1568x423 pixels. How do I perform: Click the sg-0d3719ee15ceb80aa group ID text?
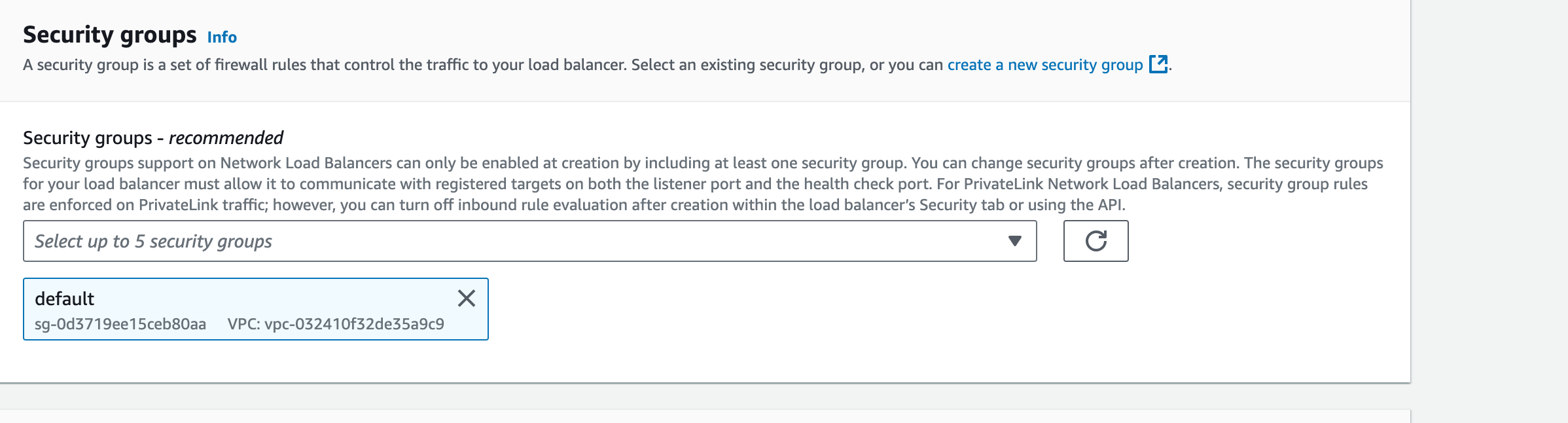tap(120, 324)
